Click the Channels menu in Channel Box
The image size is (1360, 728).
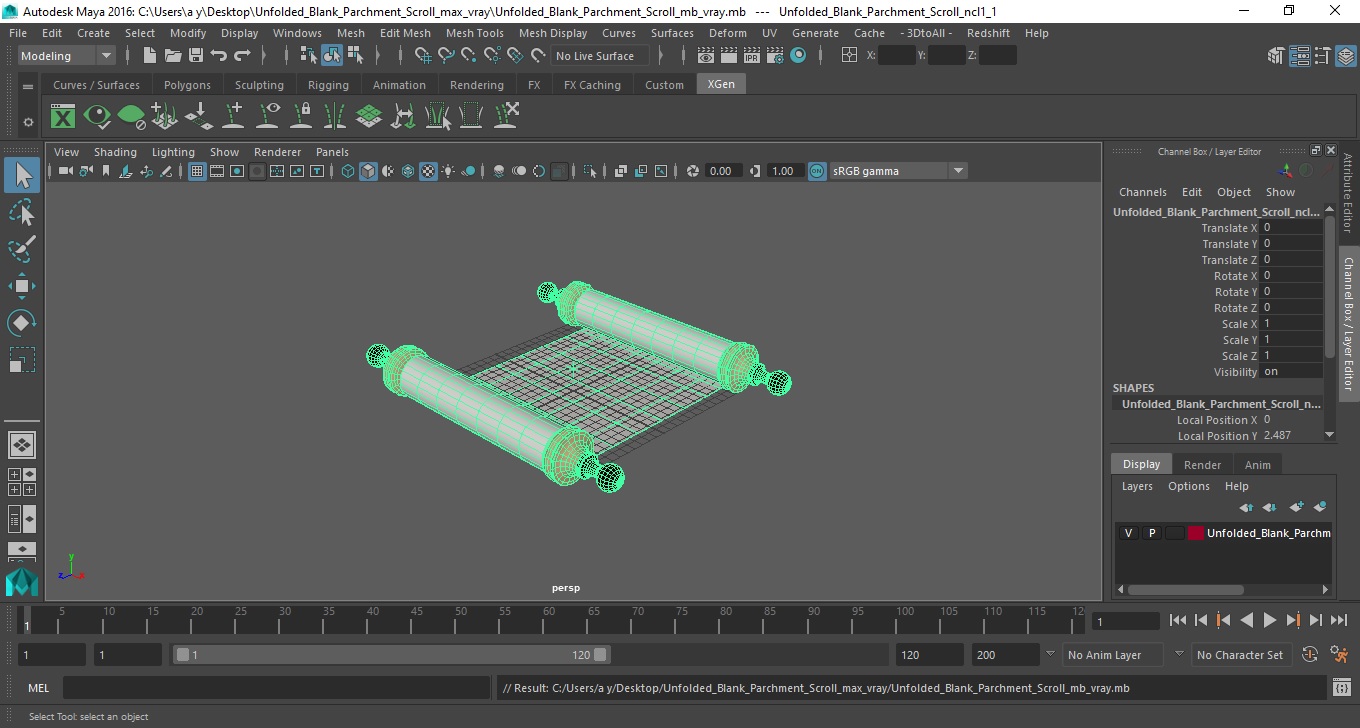coord(1142,192)
